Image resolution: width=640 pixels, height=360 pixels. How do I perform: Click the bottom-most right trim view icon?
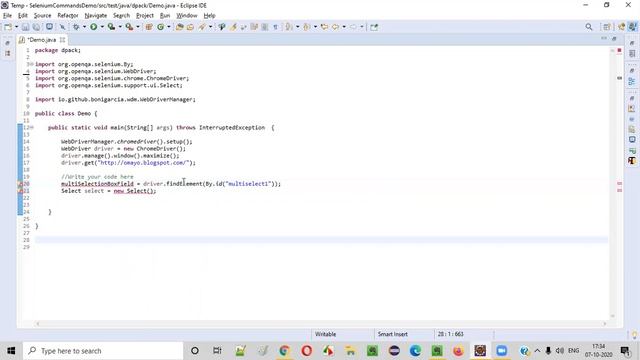[632, 160]
